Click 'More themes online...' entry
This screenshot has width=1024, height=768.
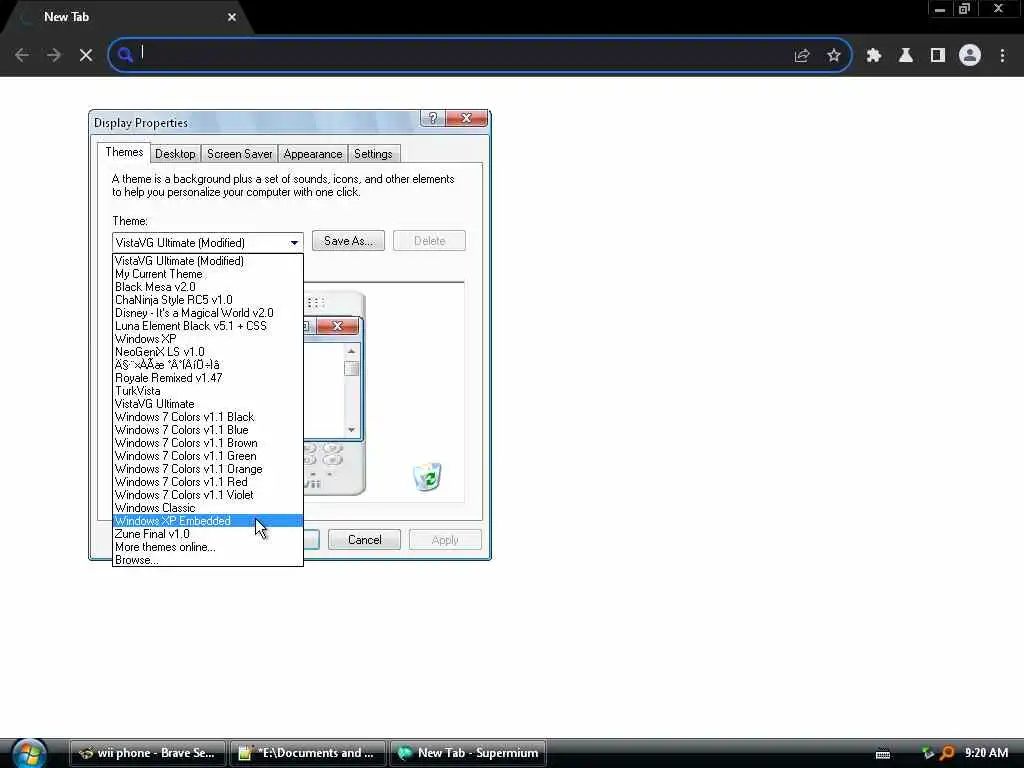point(208,547)
